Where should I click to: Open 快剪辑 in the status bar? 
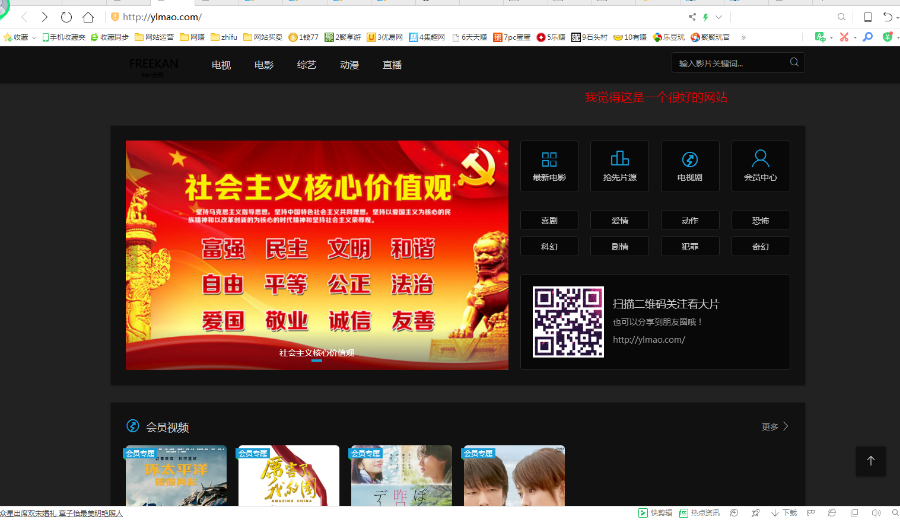(655, 513)
